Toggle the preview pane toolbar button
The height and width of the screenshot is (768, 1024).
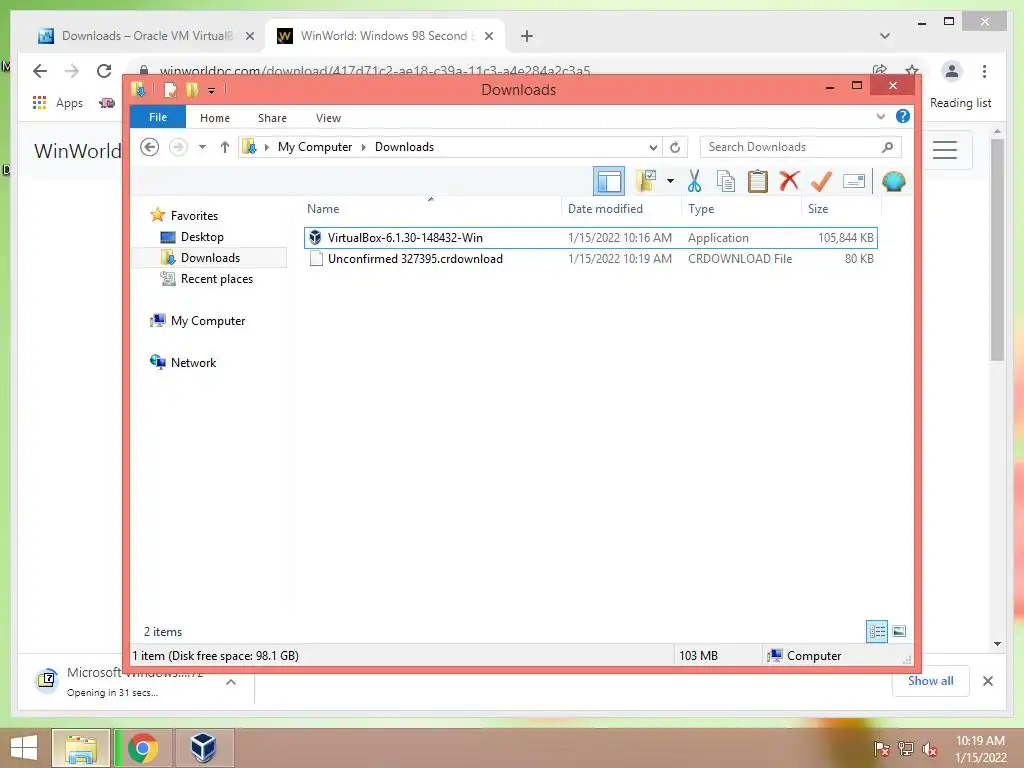pyautogui.click(x=609, y=182)
